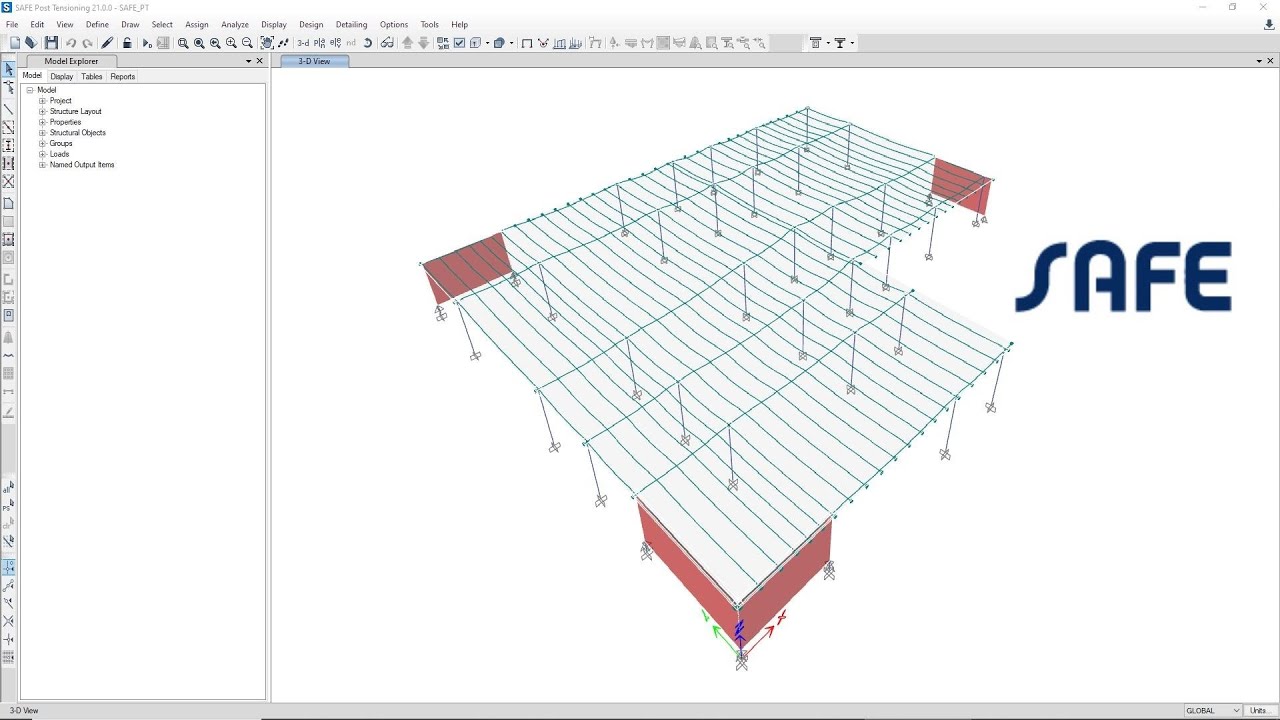Select the 3-D View tab
The height and width of the screenshot is (720, 1280).
pyautogui.click(x=314, y=61)
